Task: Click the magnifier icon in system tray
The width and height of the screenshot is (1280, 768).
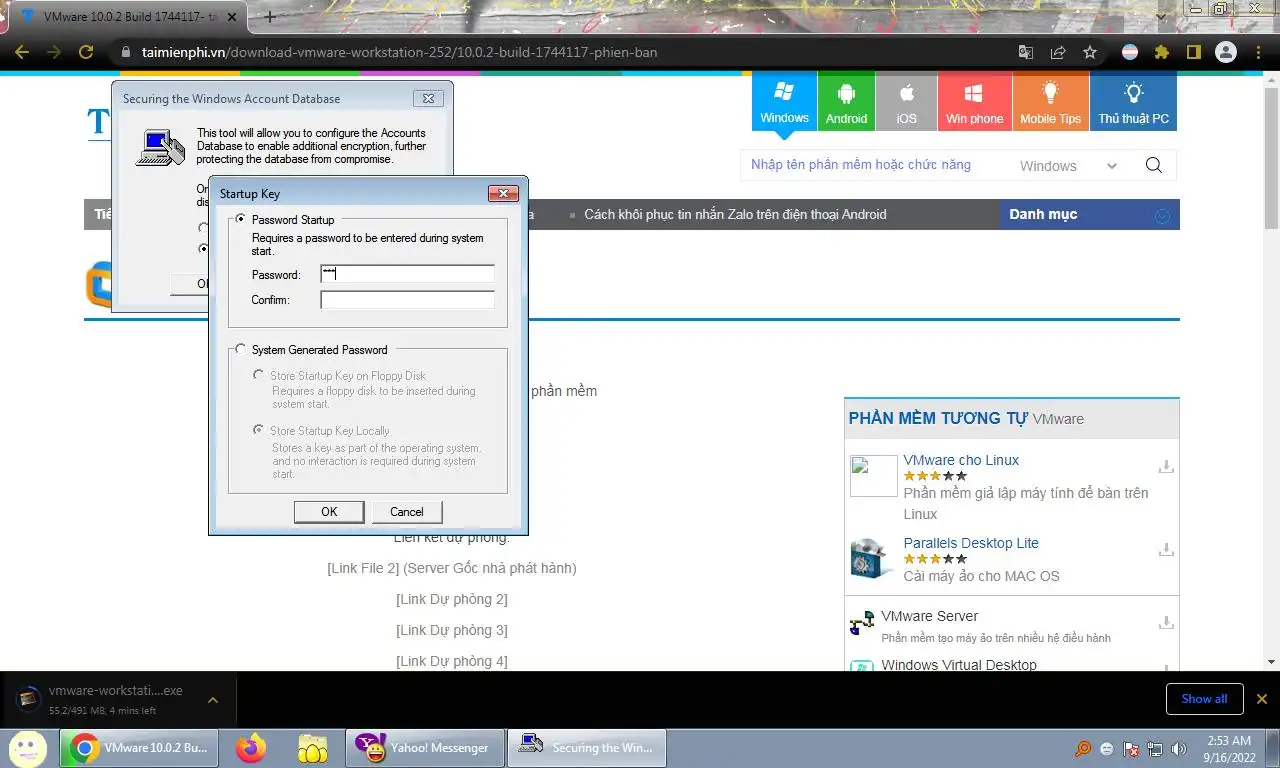Action: [x=1083, y=748]
